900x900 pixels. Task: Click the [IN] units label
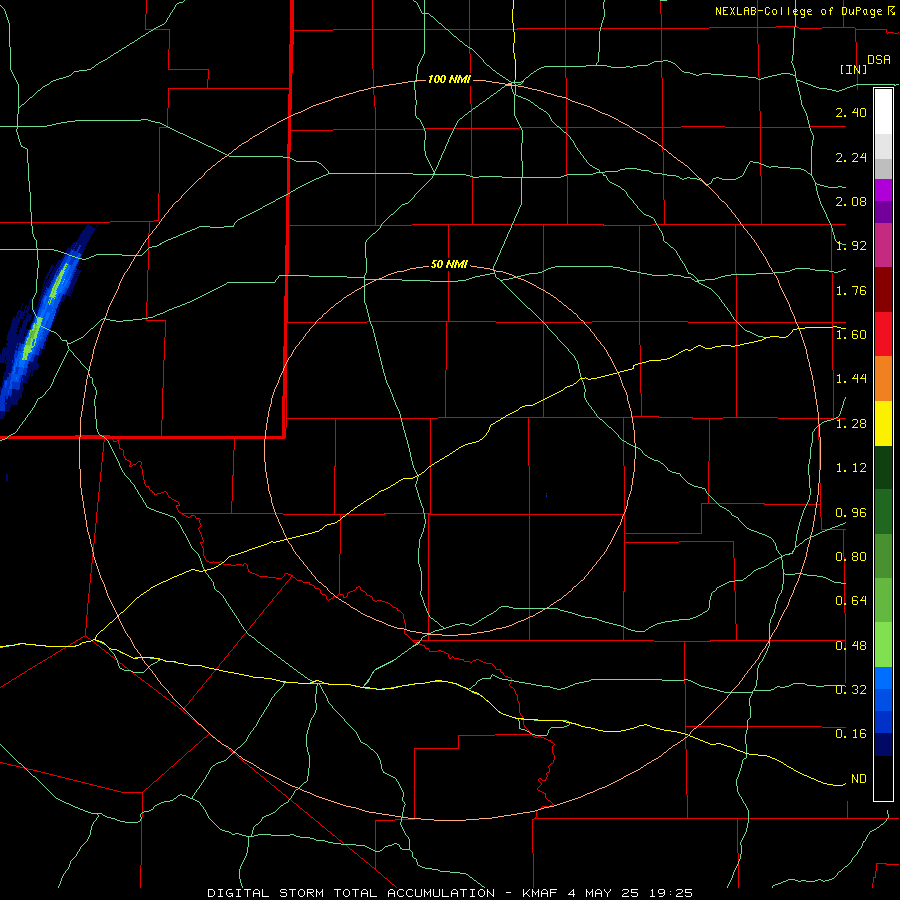[853, 69]
